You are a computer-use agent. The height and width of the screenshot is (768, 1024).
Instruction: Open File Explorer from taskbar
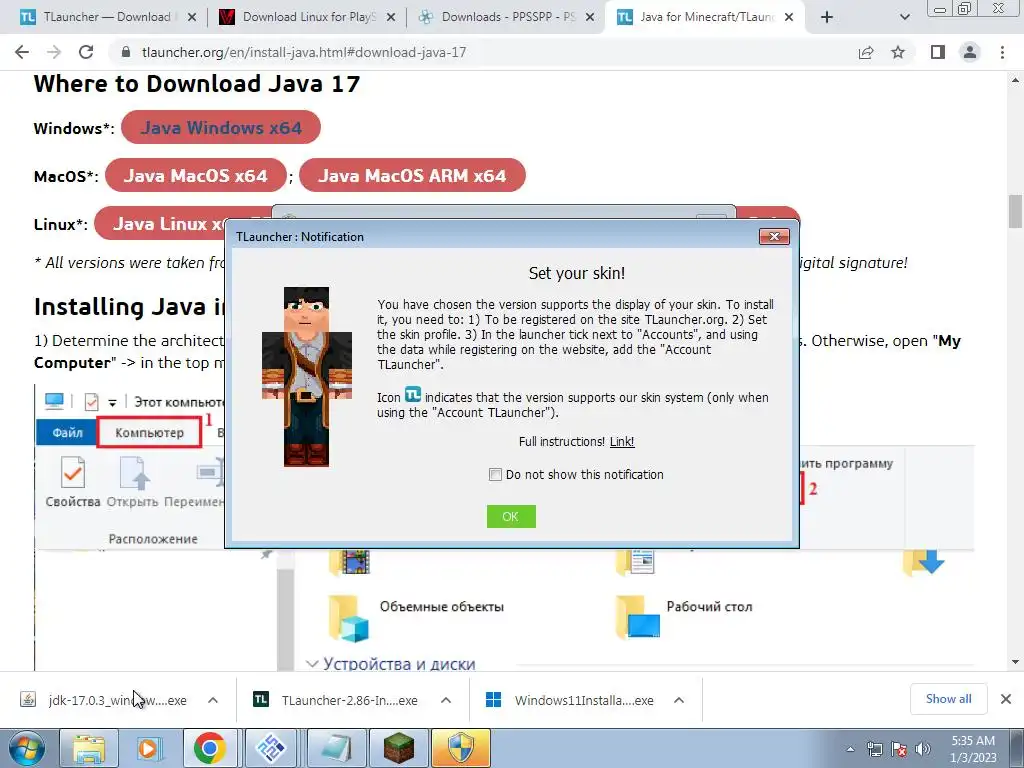(x=89, y=748)
